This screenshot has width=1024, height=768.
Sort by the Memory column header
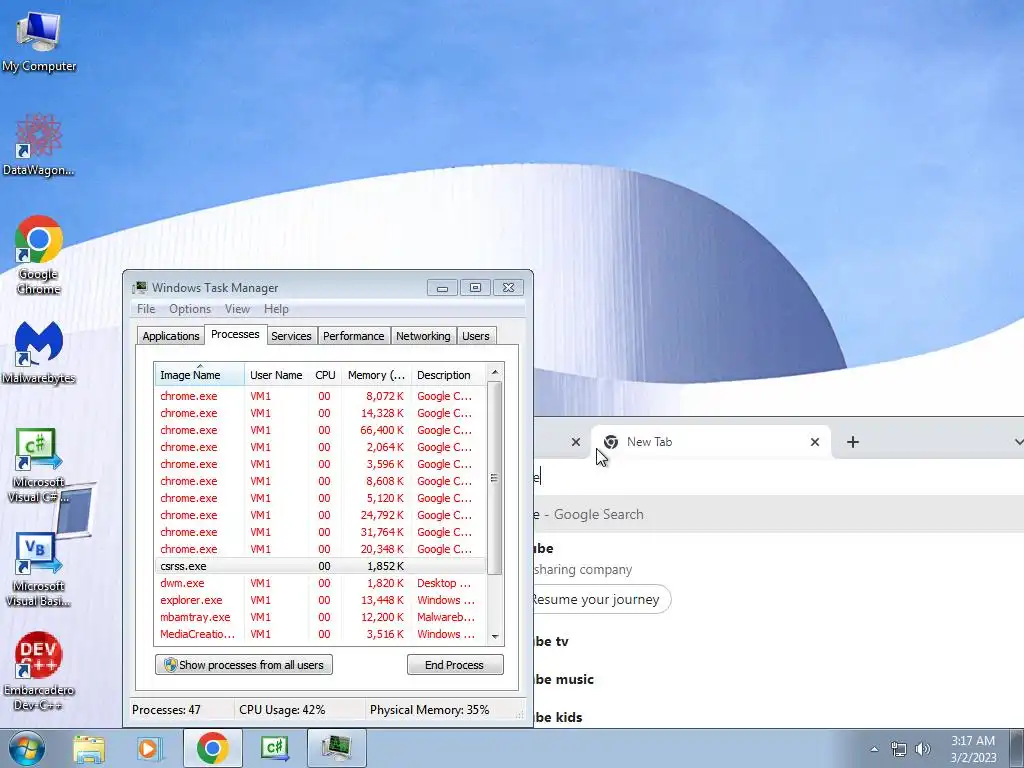(376, 375)
